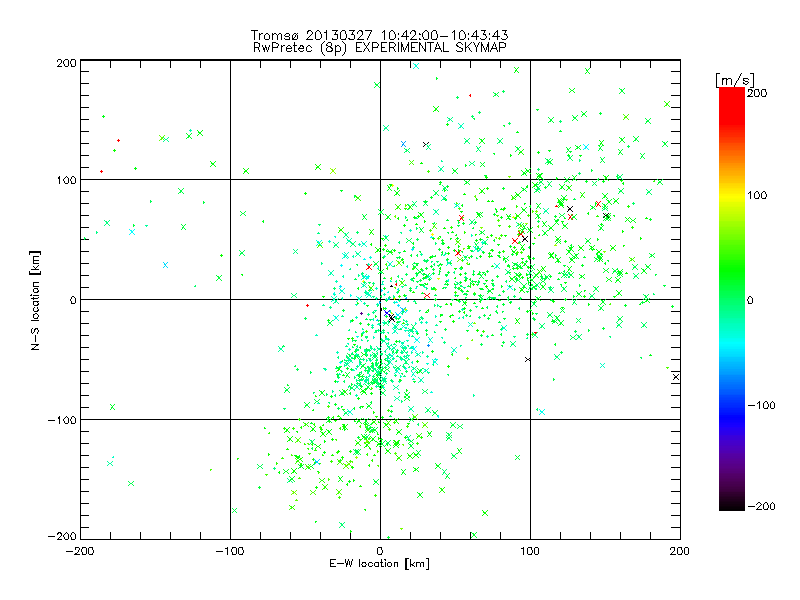
Task: Click the plot title 'Tromsø 20130327 10:42:00-10:43:43'
Action: (379, 35)
